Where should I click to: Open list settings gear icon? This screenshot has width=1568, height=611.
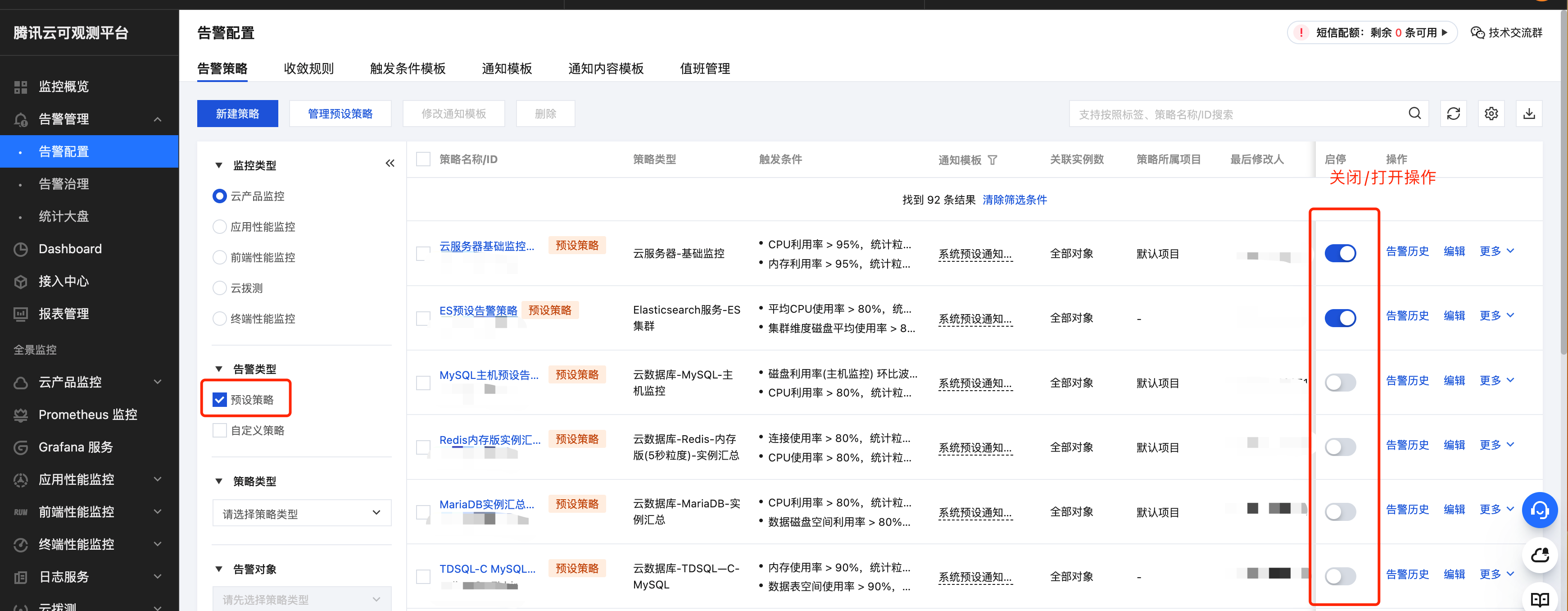pyautogui.click(x=1491, y=113)
